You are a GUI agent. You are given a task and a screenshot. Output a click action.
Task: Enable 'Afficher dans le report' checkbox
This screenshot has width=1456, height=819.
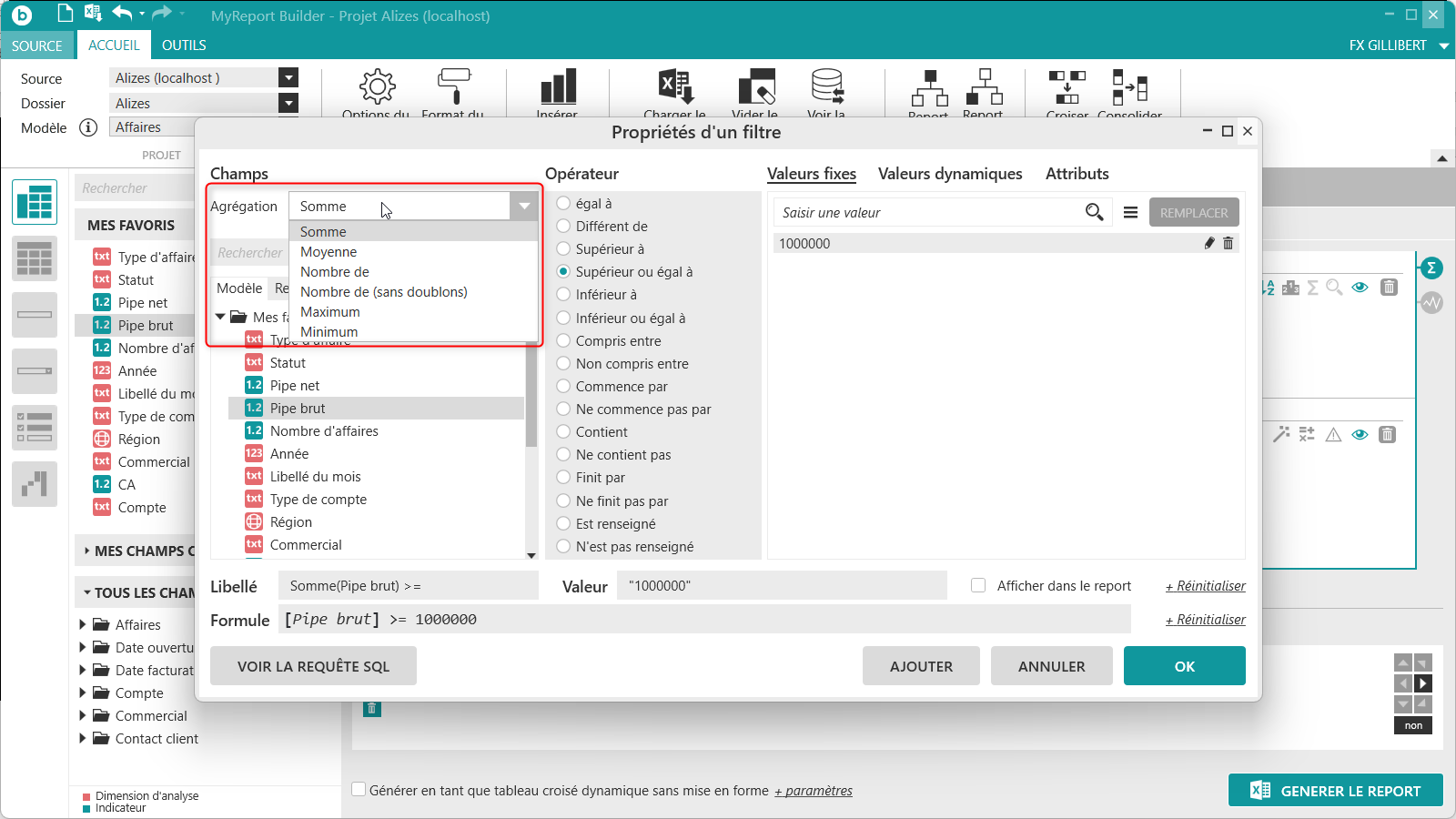(978, 585)
